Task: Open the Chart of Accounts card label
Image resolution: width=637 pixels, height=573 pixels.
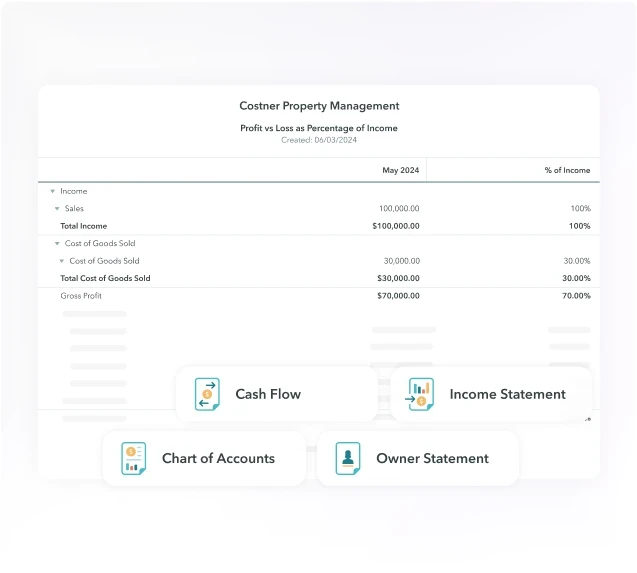Action: (x=218, y=458)
